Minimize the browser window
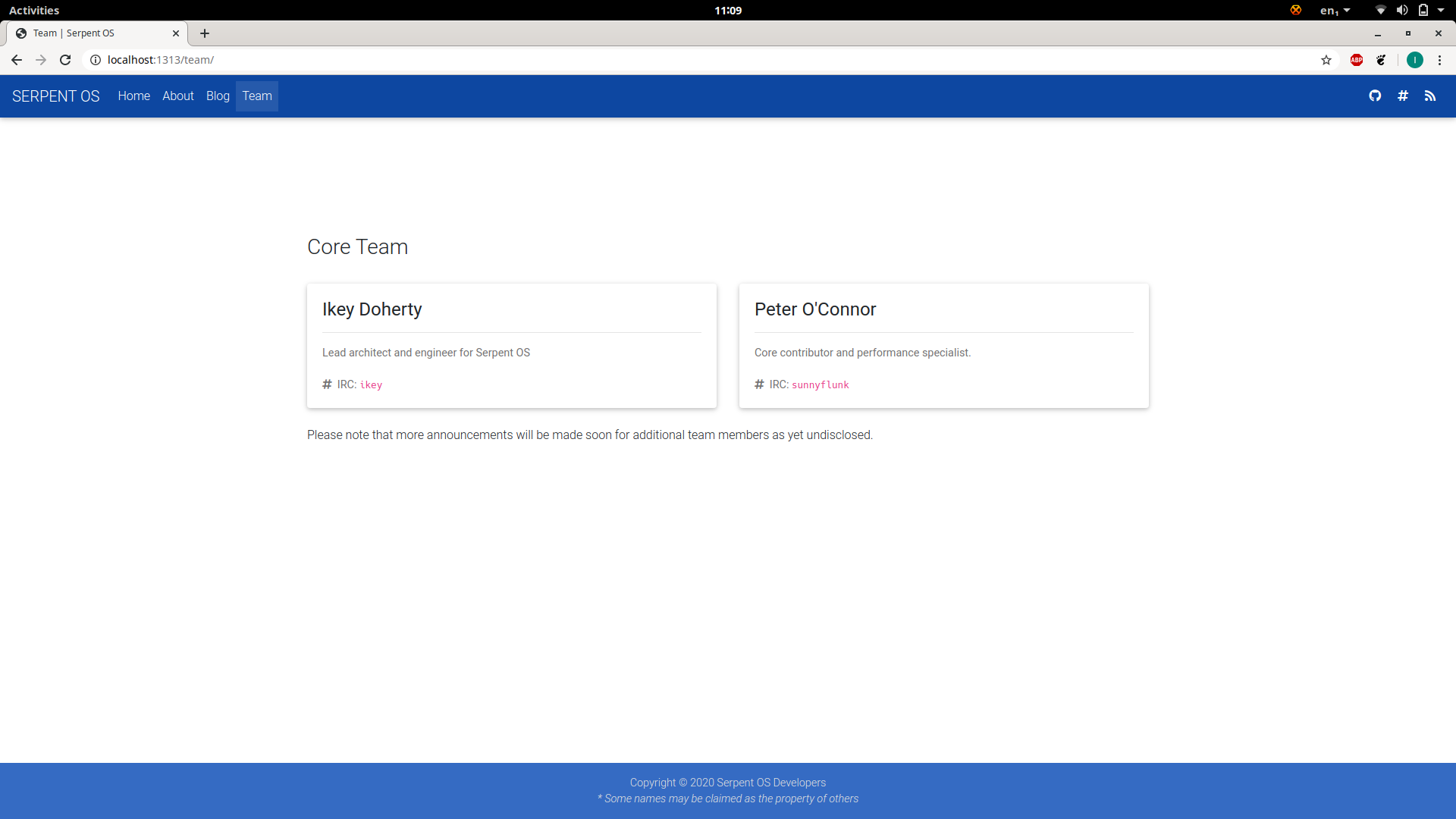1456x819 pixels. [x=1378, y=33]
